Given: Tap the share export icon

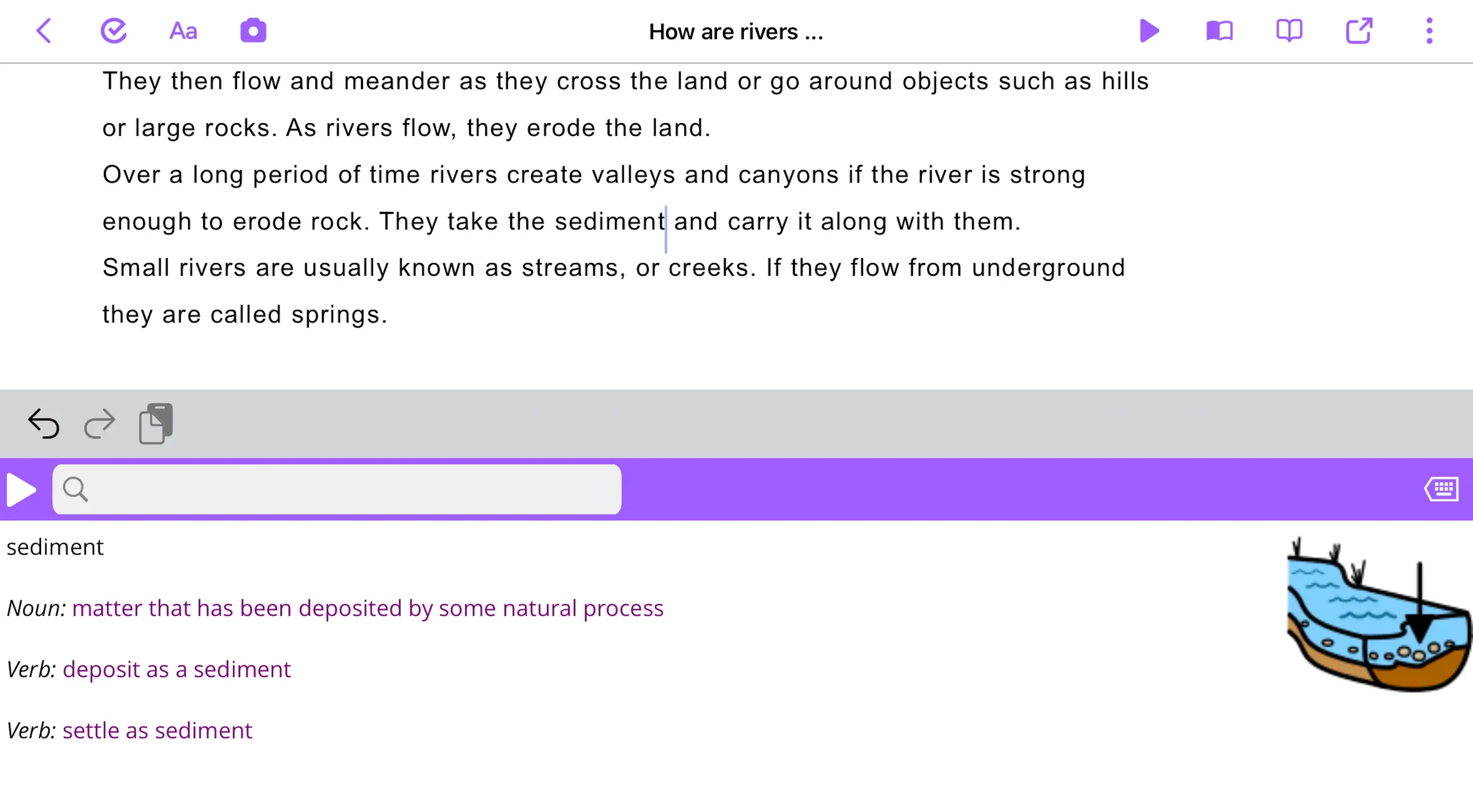Looking at the screenshot, I should point(1359,31).
